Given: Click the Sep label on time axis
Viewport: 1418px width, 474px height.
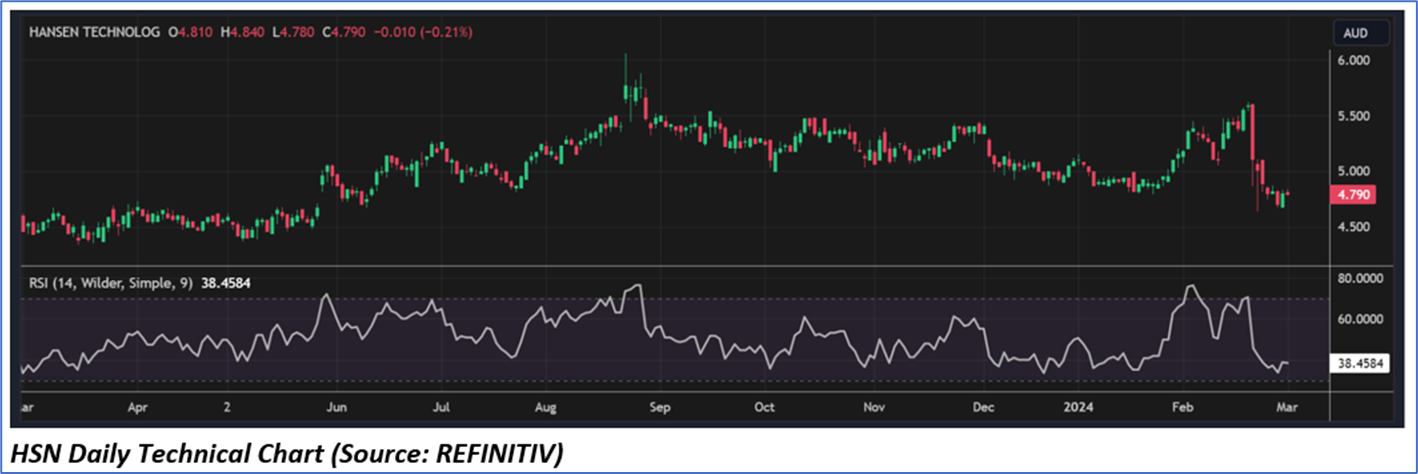Looking at the screenshot, I should (x=659, y=408).
